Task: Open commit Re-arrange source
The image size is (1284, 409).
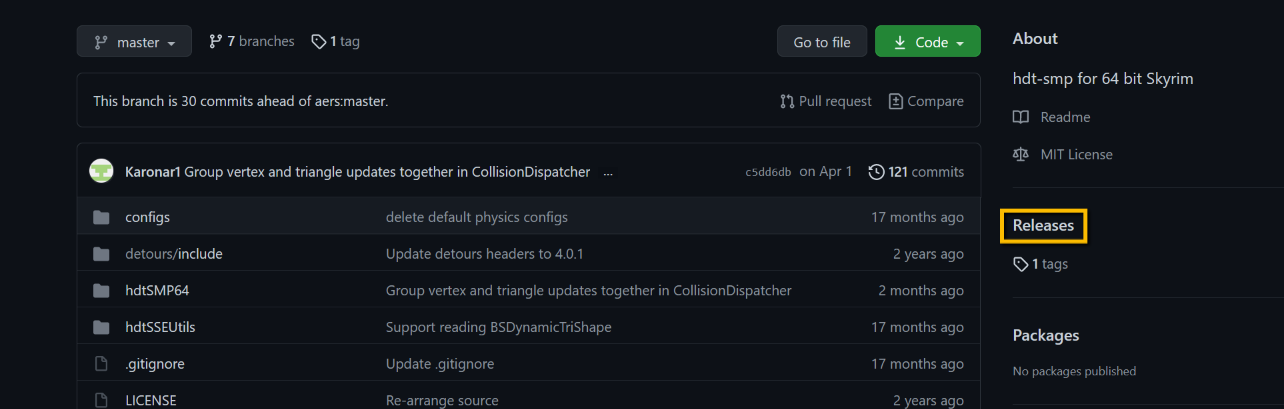Action: (442, 400)
